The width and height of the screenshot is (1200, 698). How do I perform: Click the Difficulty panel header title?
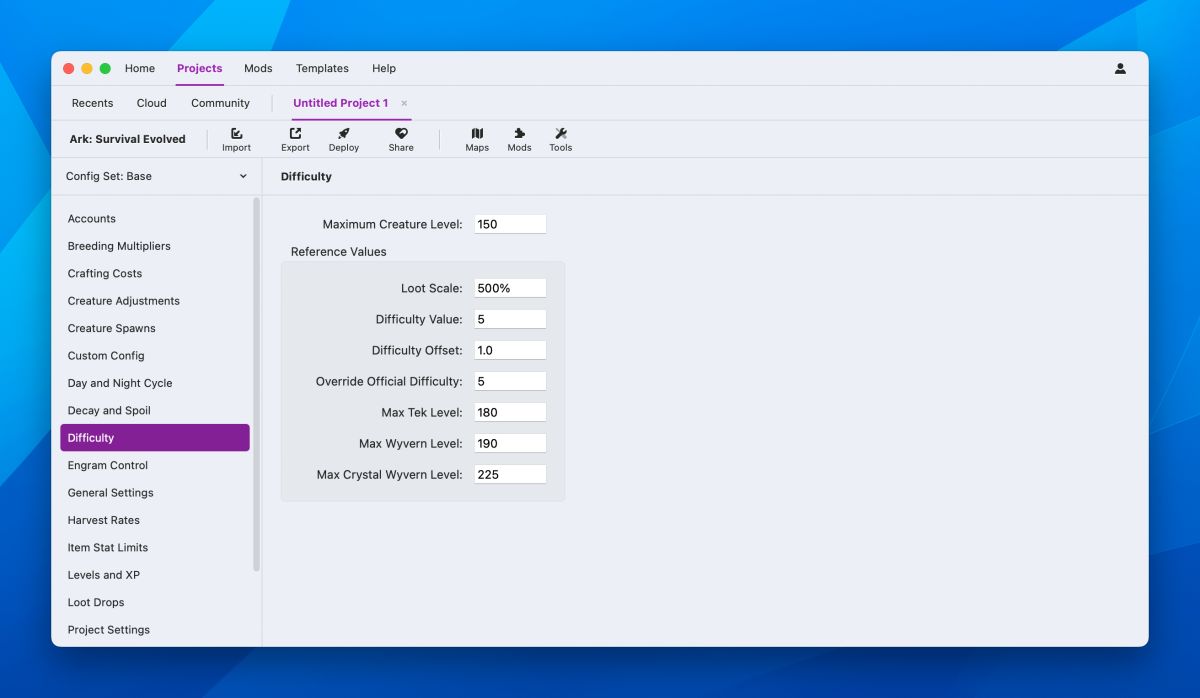click(x=306, y=176)
